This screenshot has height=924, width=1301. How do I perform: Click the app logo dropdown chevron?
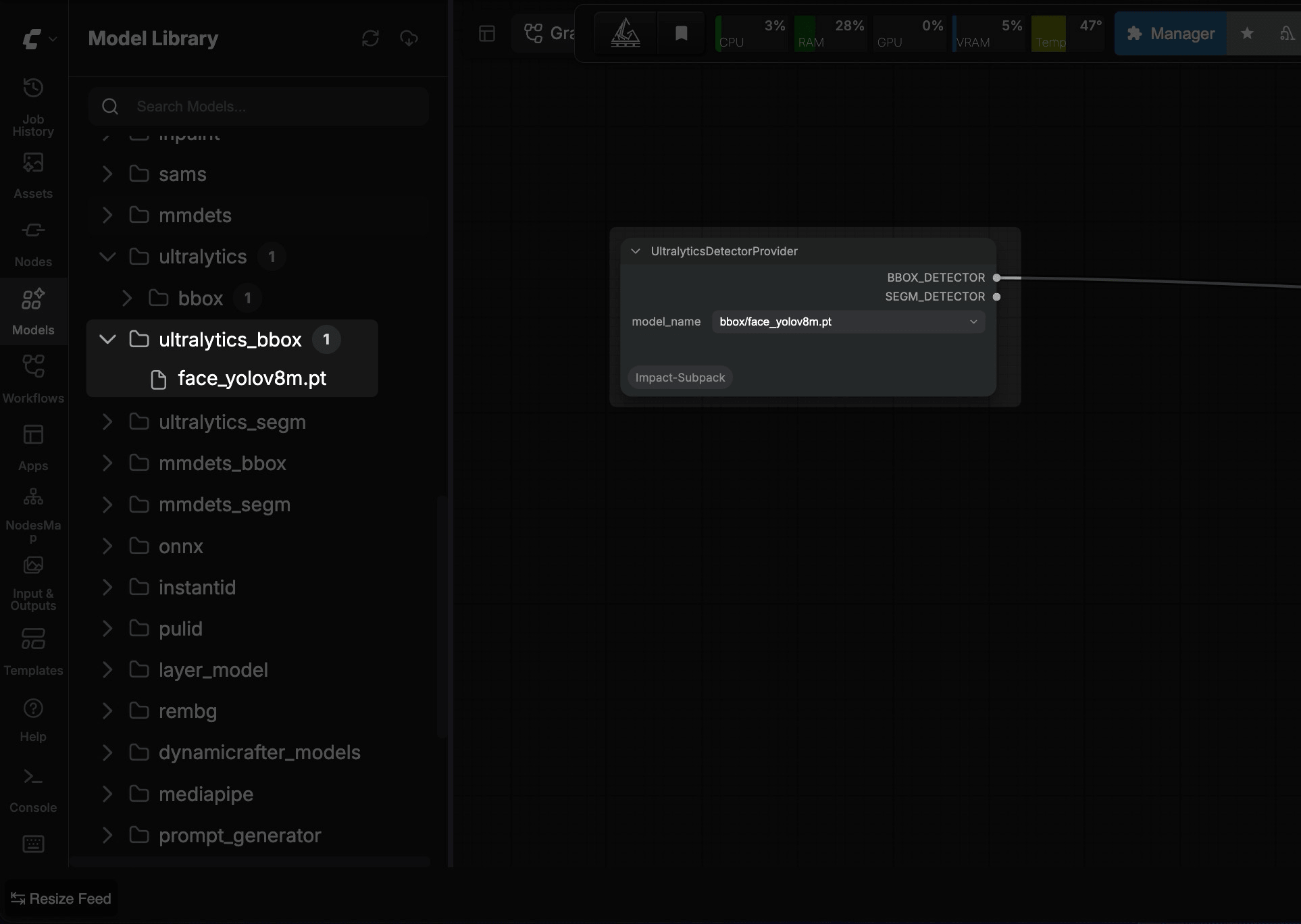[x=53, y=39]
